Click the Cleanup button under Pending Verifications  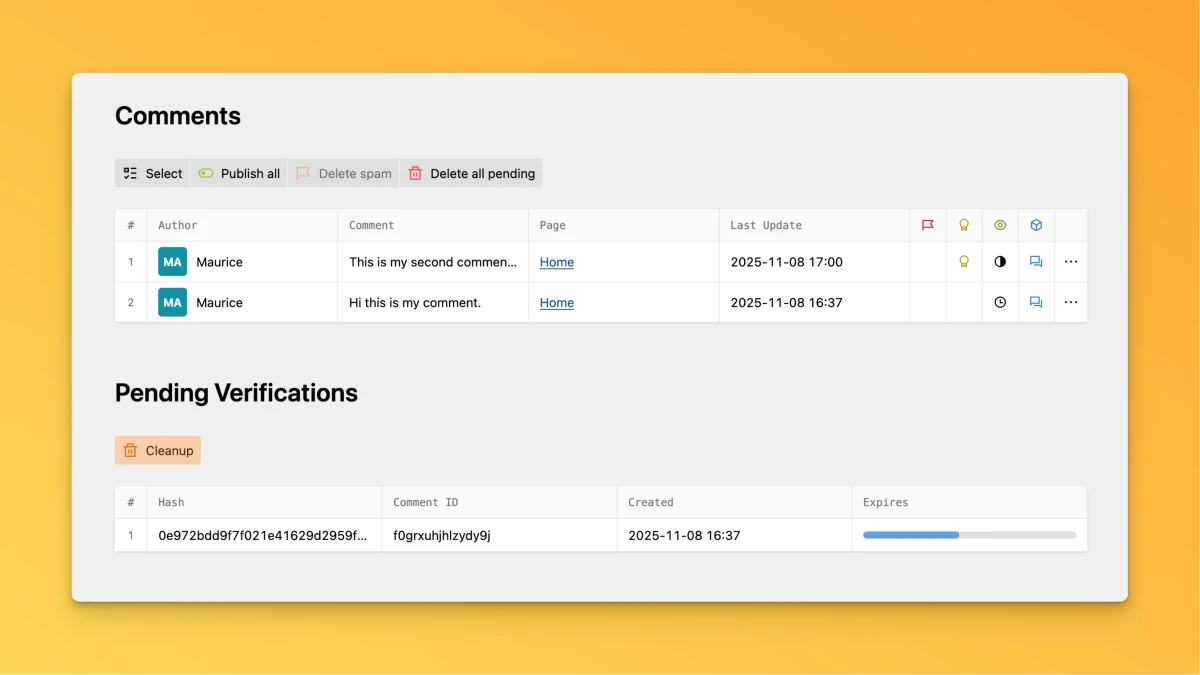point(158,450)
